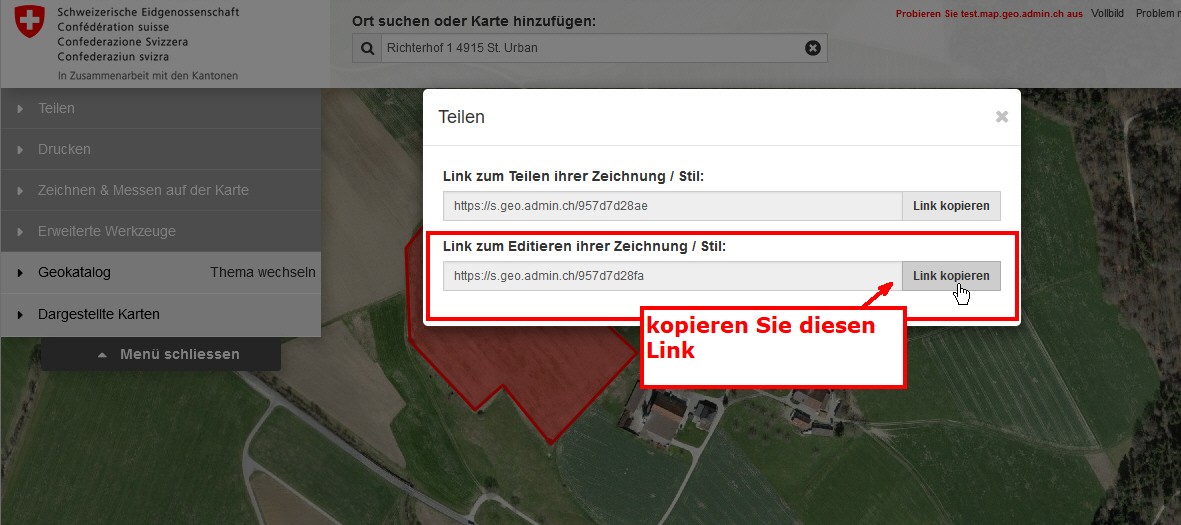The width and height of the screenshot is (1181, 525).
Task: Close the Teilen dialog
Action: (x=1002, y=117)
